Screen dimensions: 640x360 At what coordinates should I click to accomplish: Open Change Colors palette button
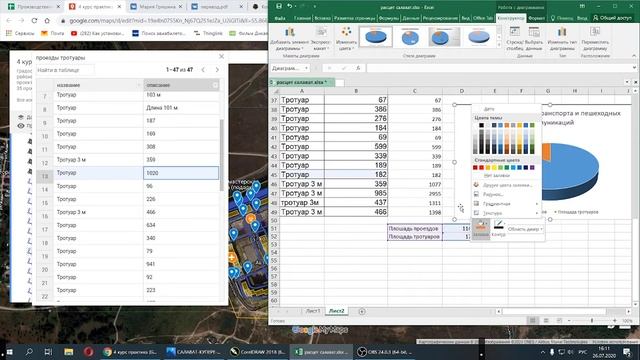[346, 39]
